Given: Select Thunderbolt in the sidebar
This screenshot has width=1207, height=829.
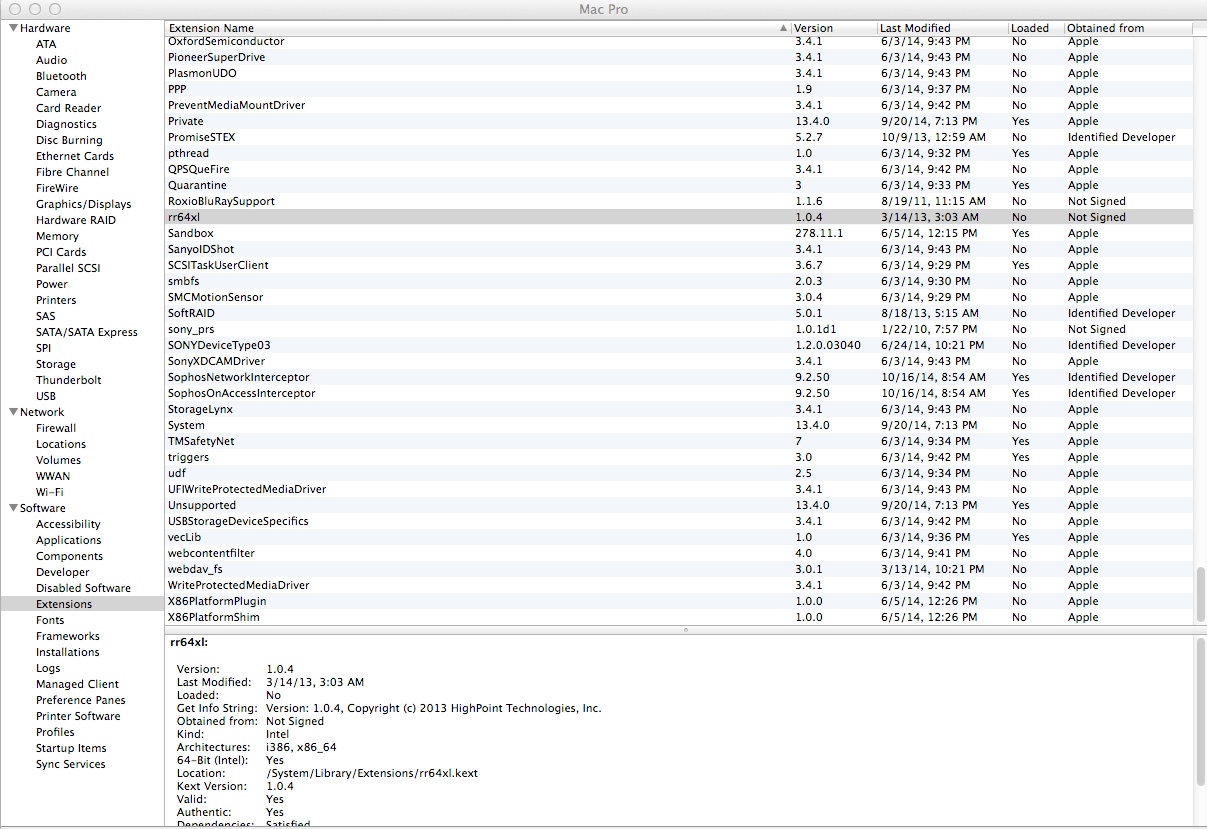Looking at the screenshot, I should coord(69,380).
